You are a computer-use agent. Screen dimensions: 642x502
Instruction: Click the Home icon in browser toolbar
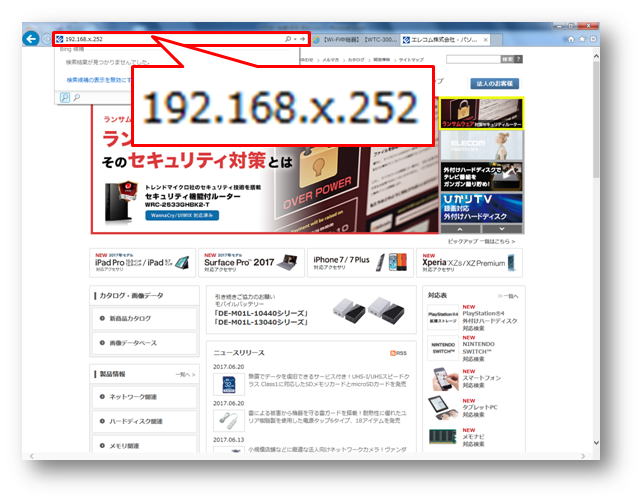coord(571,39)
